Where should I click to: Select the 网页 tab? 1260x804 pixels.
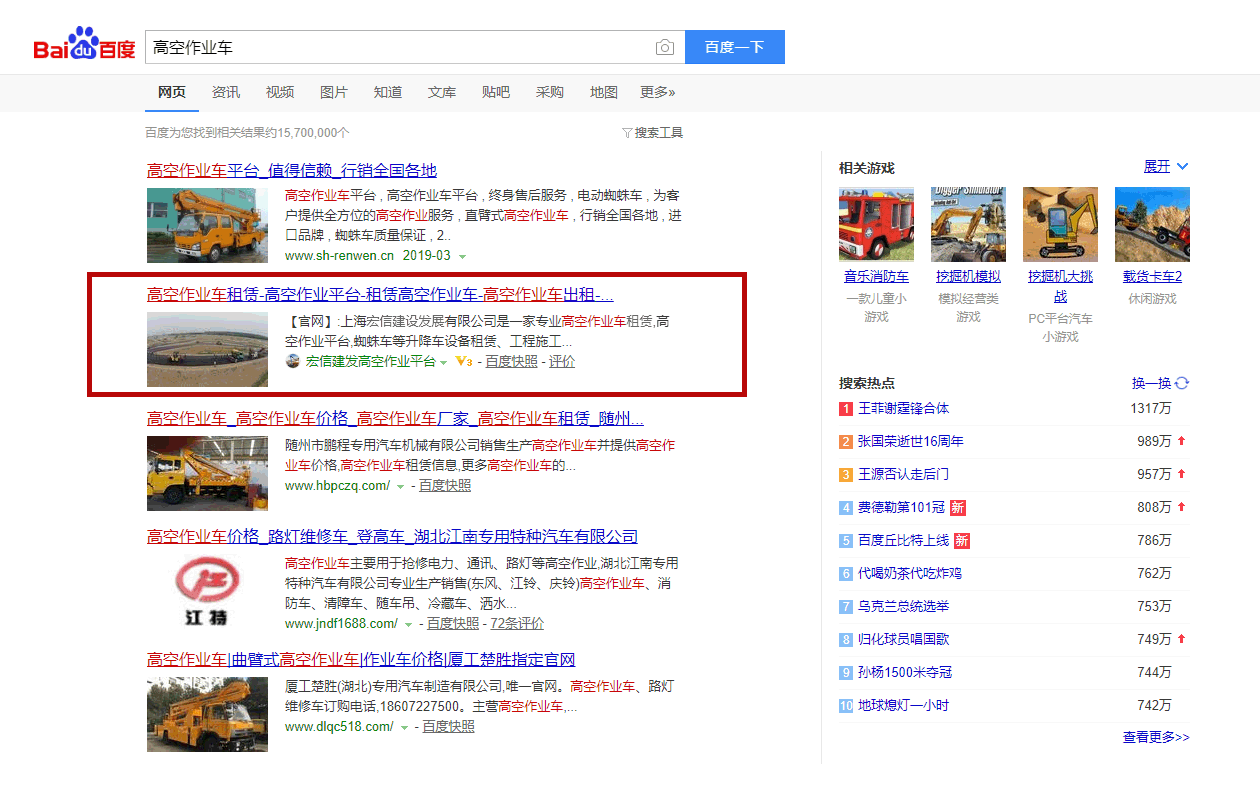(x=172, y=92)
